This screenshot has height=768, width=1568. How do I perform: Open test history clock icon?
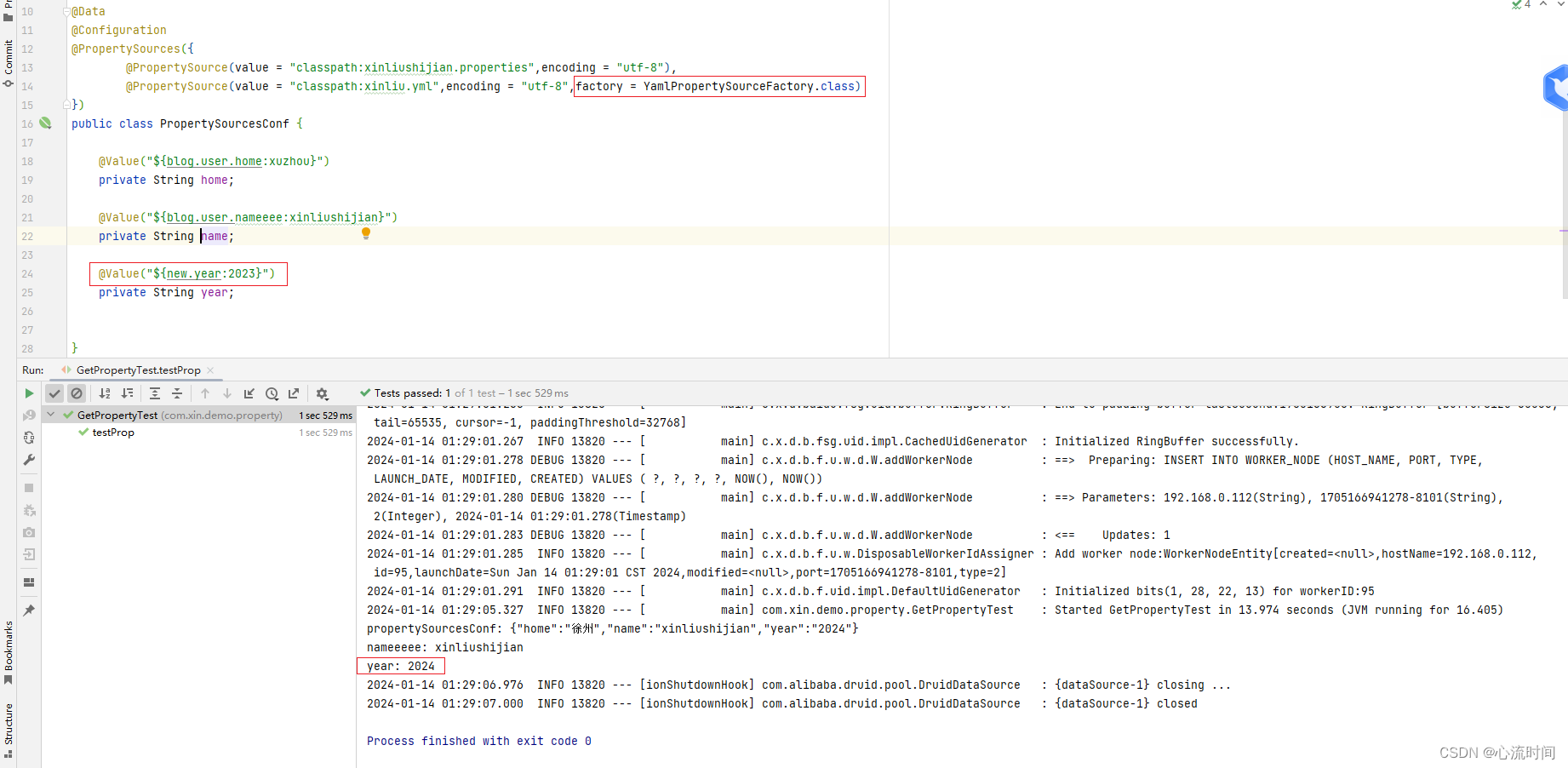[272, 393]
